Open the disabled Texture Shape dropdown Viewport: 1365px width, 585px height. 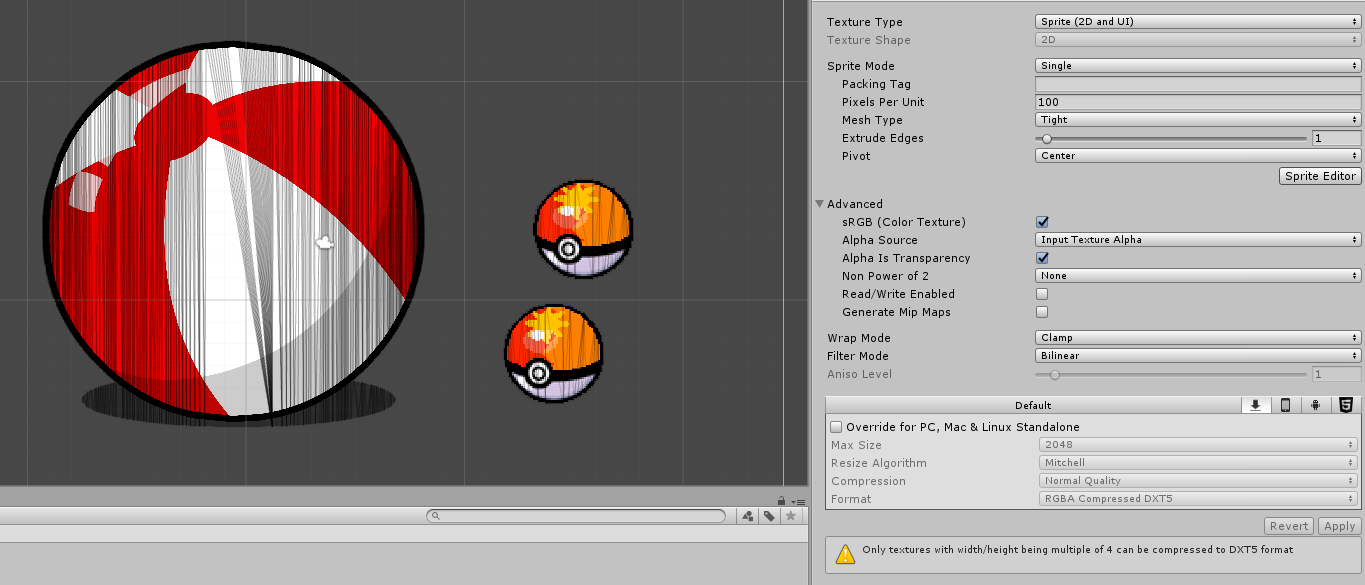tap(1198, 40)
